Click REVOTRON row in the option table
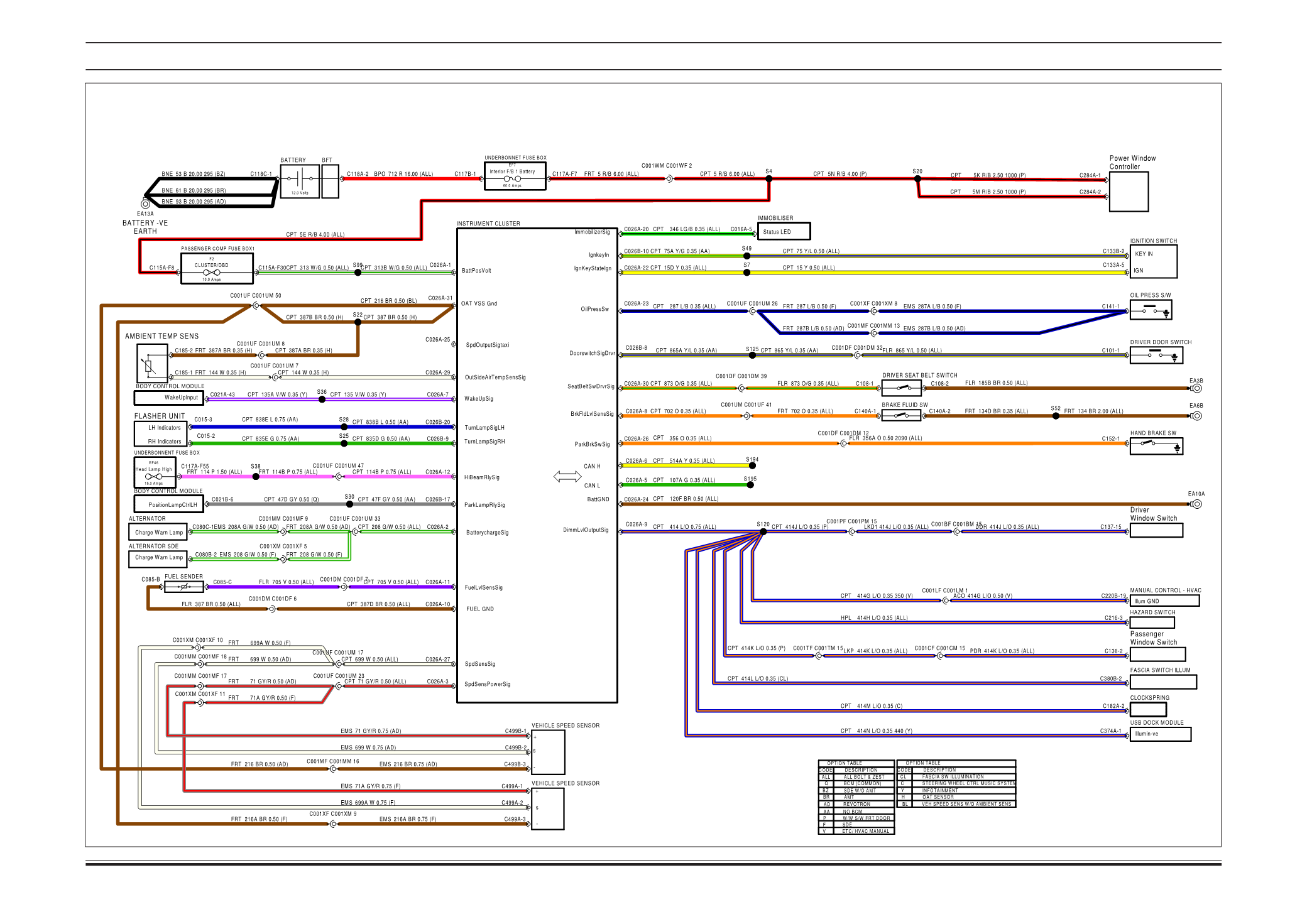The height and width of the screenshot is (924, 1307). (x=856, y=804)
